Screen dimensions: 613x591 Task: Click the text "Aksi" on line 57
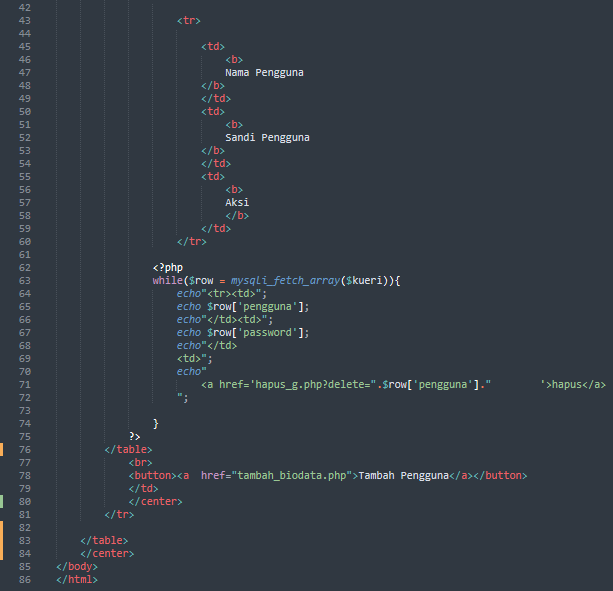coord(237,202)
